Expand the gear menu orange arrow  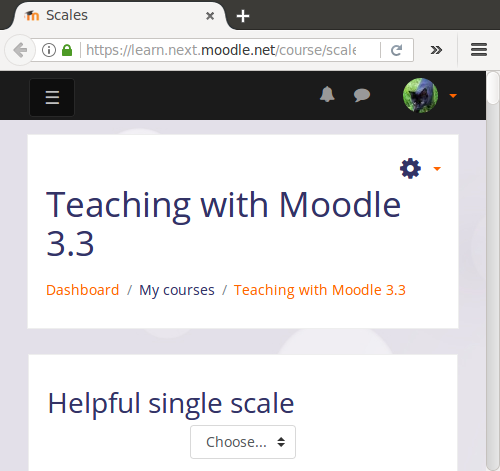tap(437, 169)
